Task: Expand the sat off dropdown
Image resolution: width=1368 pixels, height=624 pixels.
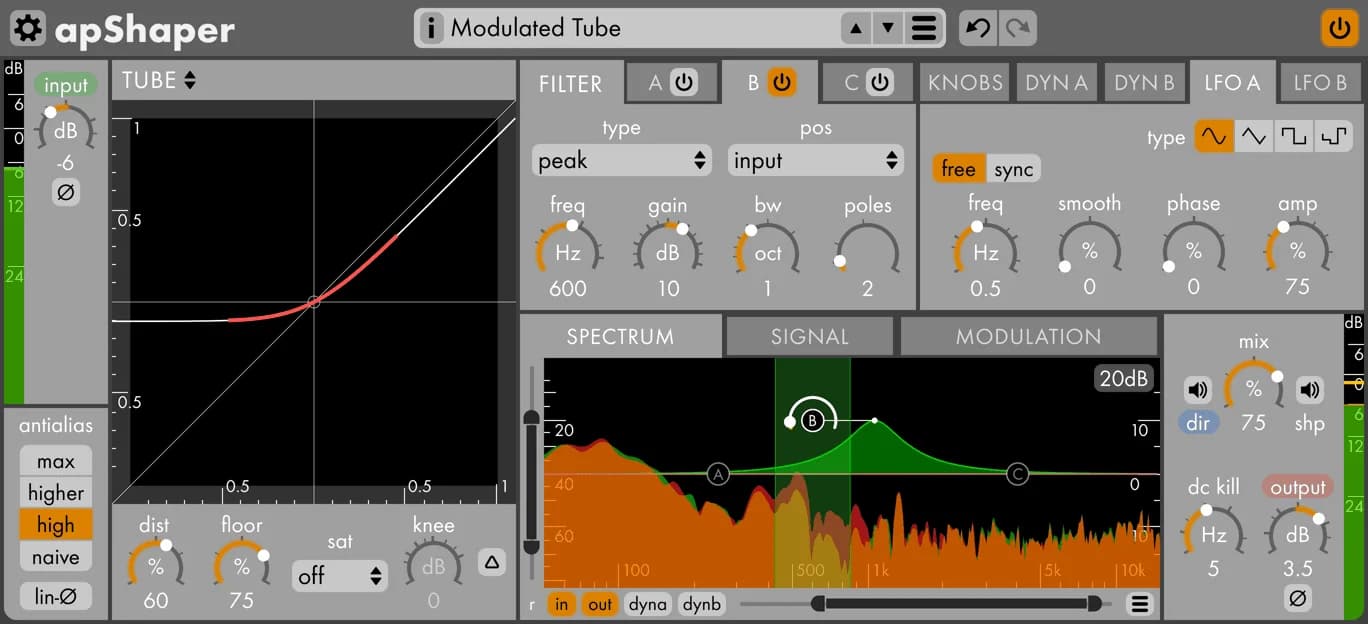Action: coord(340,576)
